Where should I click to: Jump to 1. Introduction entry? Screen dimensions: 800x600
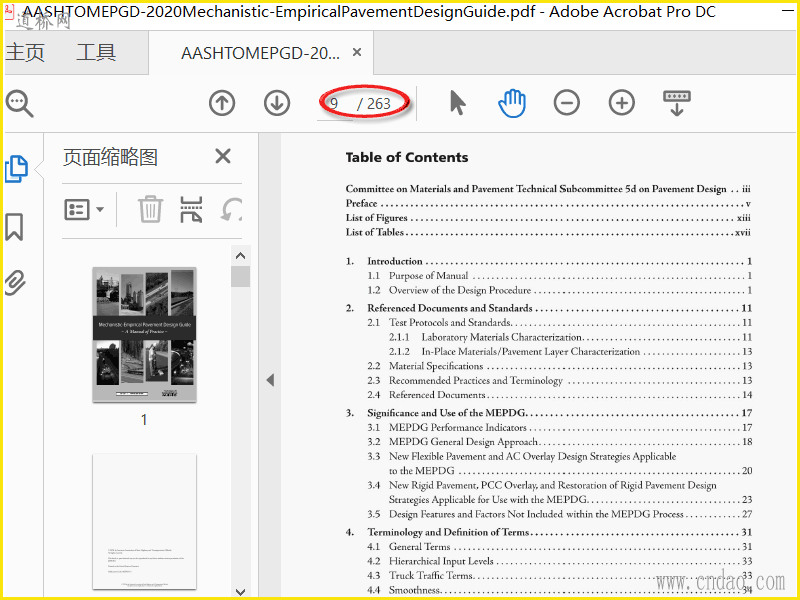coord(549,261)
